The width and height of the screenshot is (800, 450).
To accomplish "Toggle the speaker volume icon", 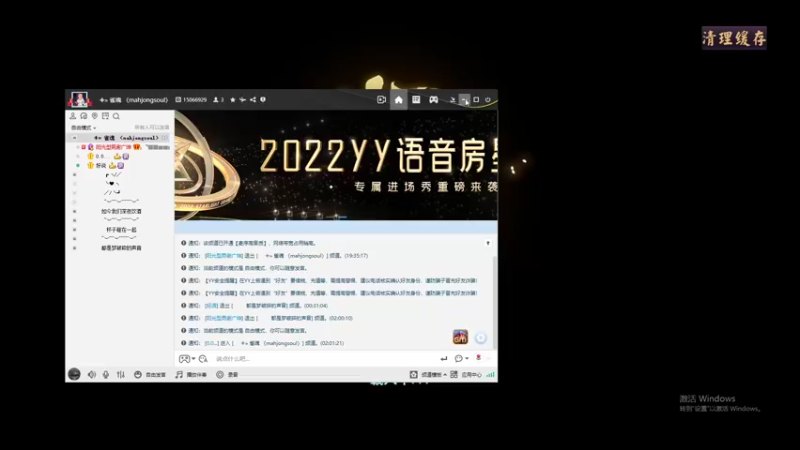I will click(x=92, y=374).
